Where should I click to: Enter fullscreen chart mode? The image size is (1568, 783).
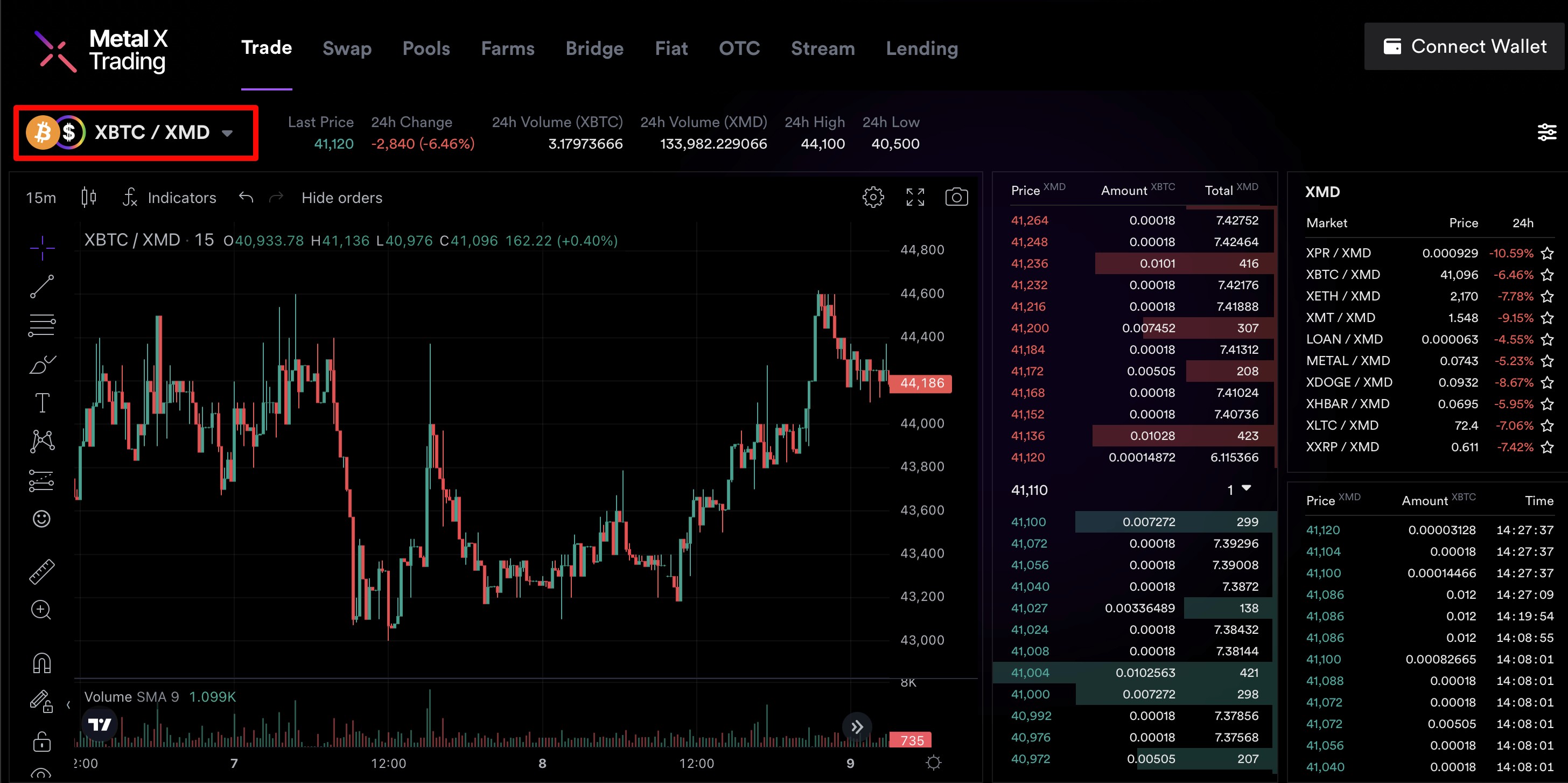[915, 197]
